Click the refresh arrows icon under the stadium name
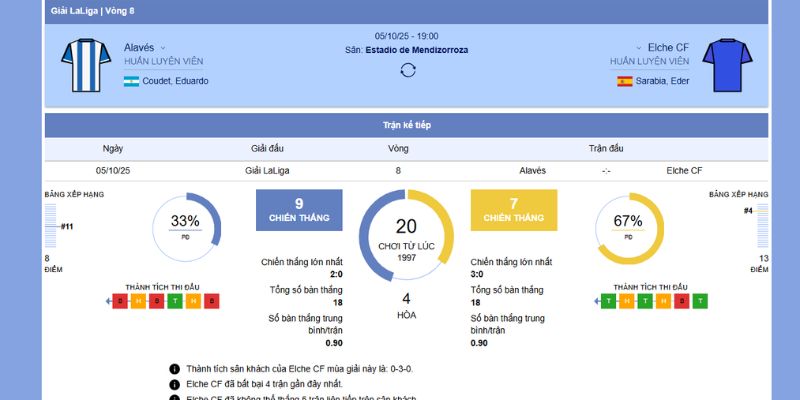The width and height of the screenshot is (800, 400). click(407, 70)
